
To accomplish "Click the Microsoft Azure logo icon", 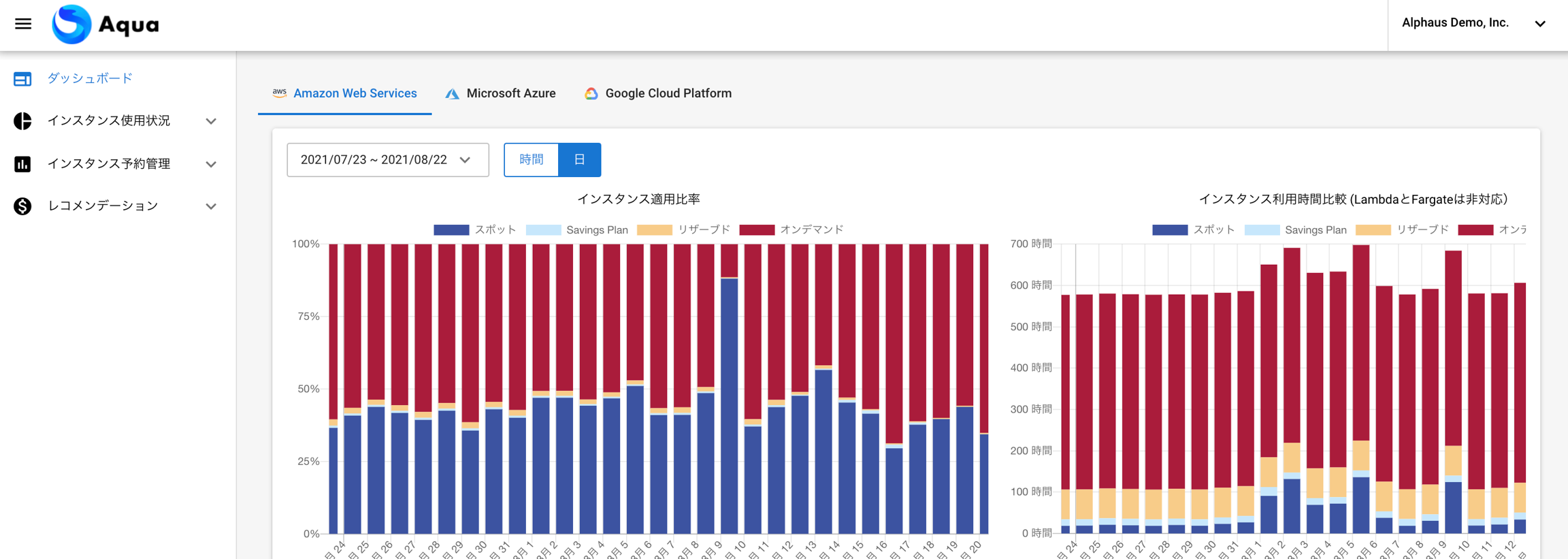I will click(452, 94).
